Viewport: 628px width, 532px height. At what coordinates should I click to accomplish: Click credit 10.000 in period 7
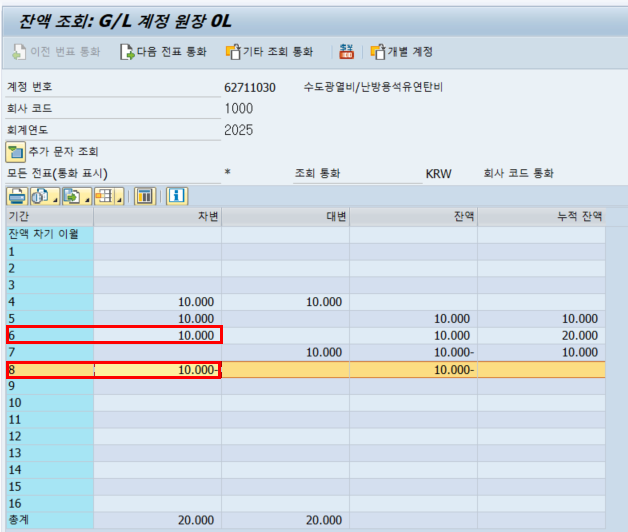(324, 352)
